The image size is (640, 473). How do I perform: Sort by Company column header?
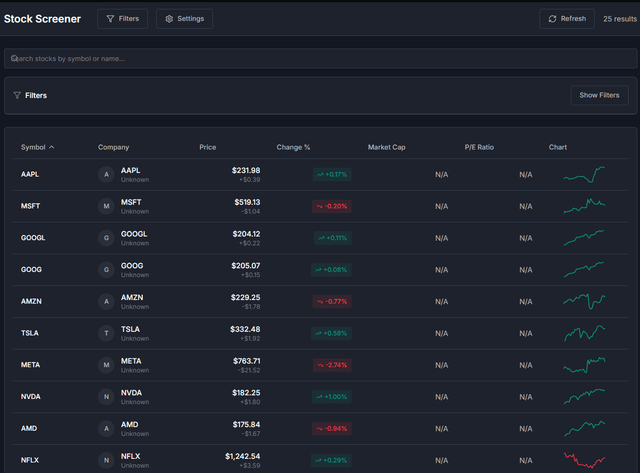pos(113,147)
